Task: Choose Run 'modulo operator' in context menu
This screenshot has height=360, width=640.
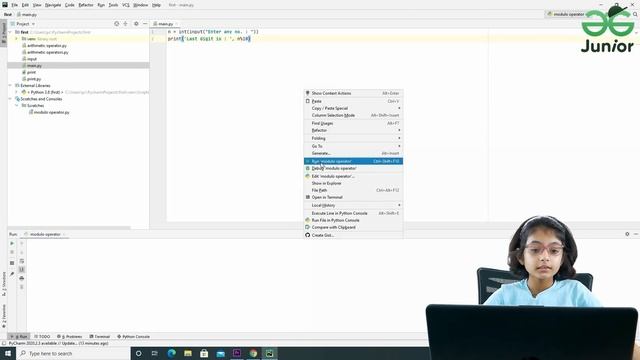Action: click(x=353, y=161)
